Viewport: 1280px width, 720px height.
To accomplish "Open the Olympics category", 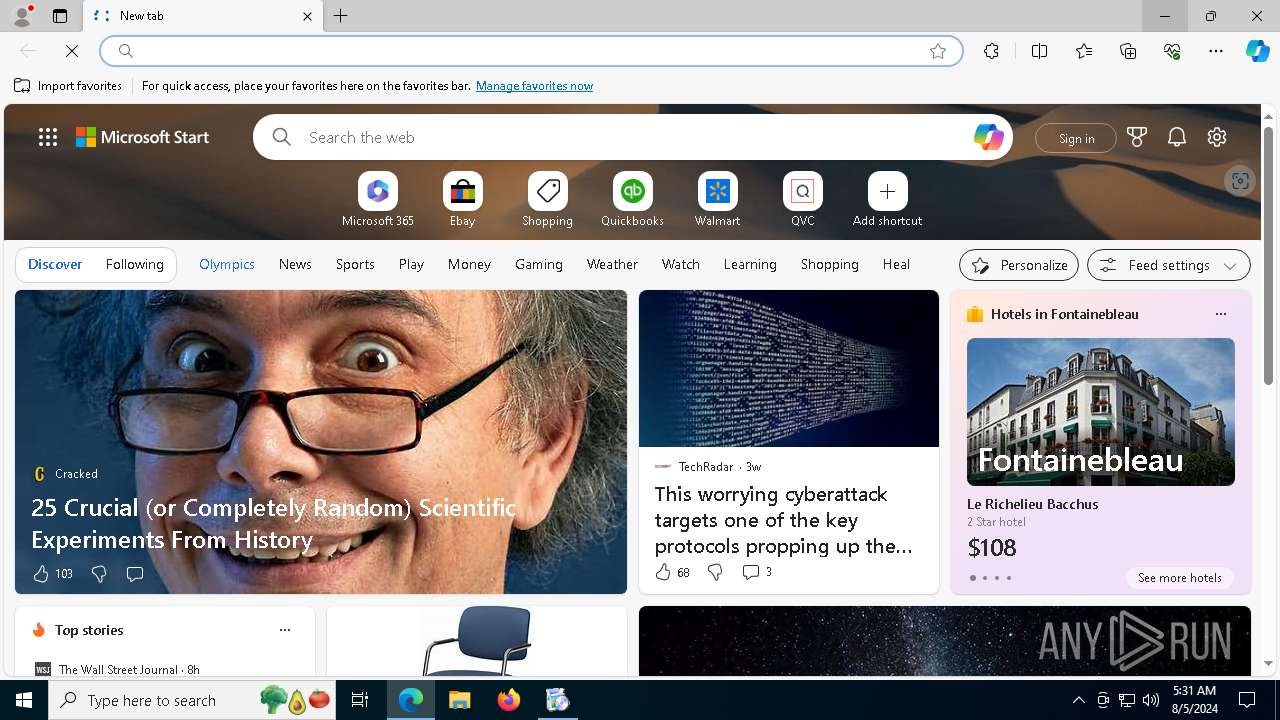I will 227,264.
